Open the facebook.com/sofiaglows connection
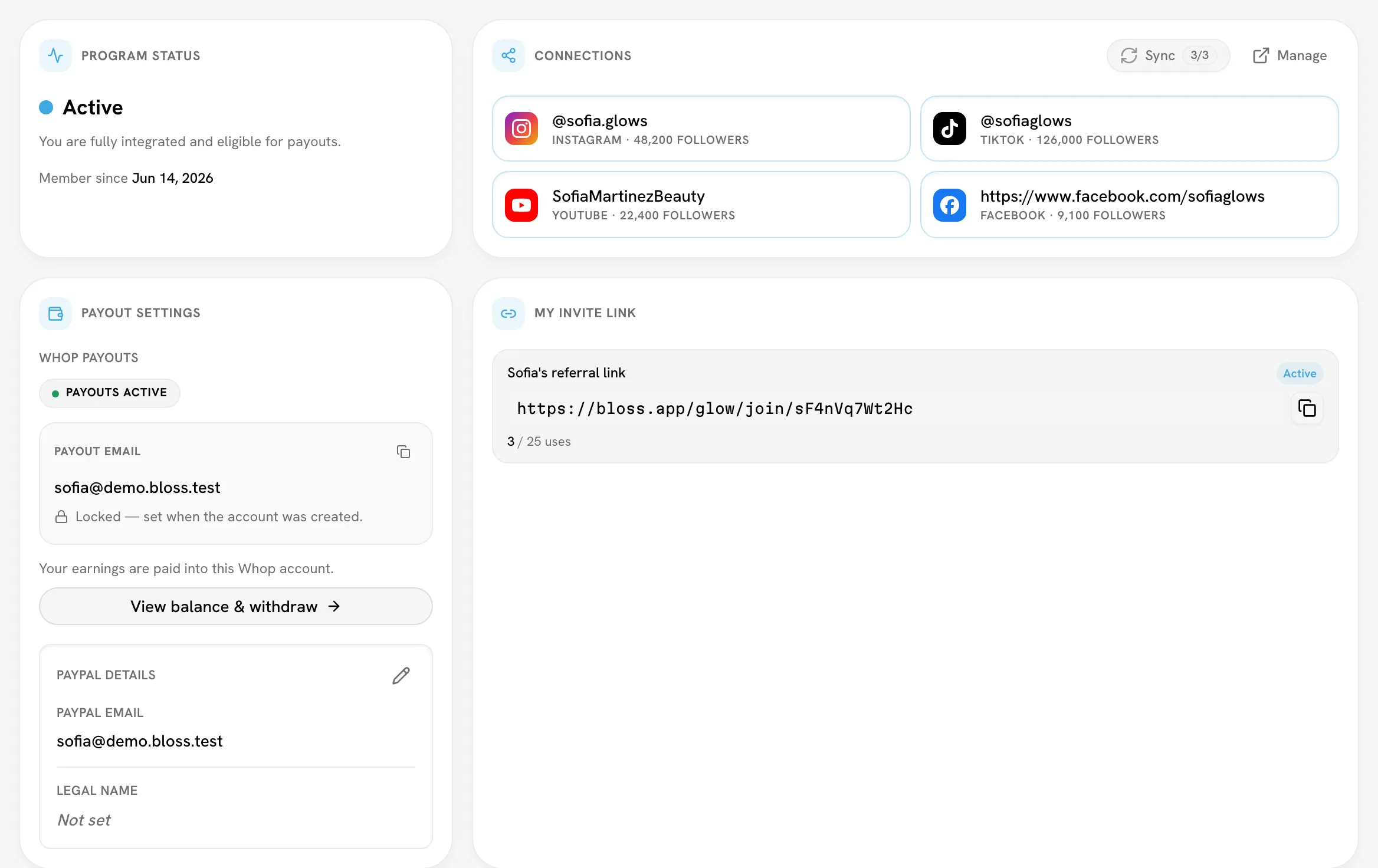This screenshot has height=868, width=1378. (1130, 205)
